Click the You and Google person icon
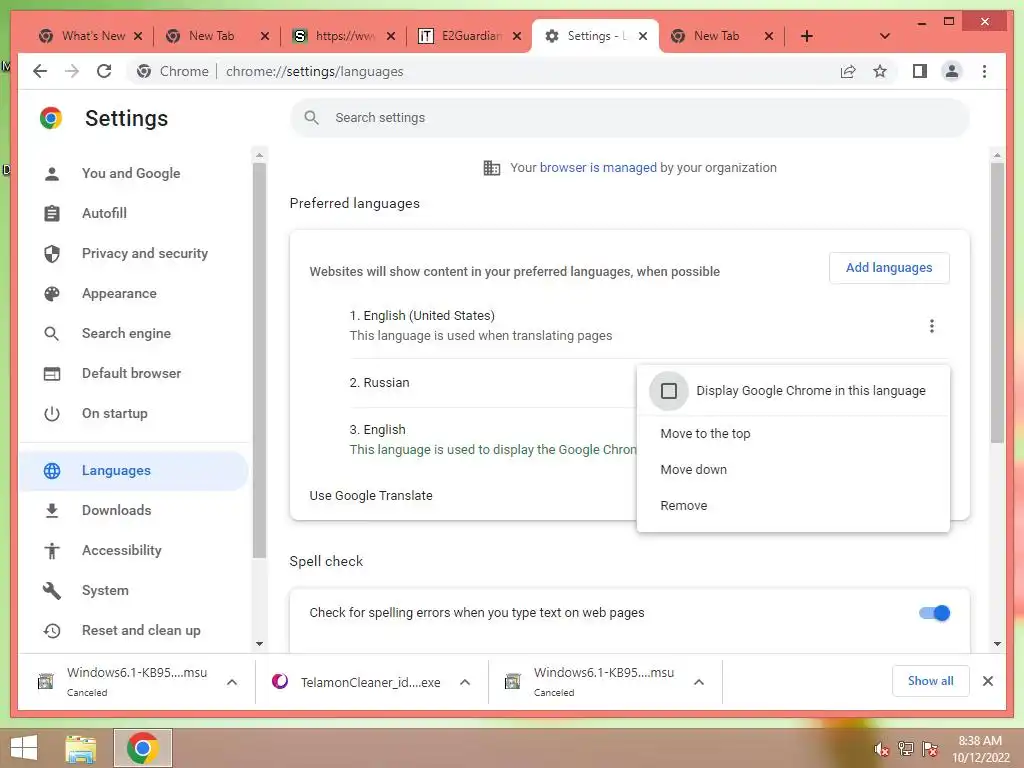This screenshot has height=768, width=1024. (52, 174)
